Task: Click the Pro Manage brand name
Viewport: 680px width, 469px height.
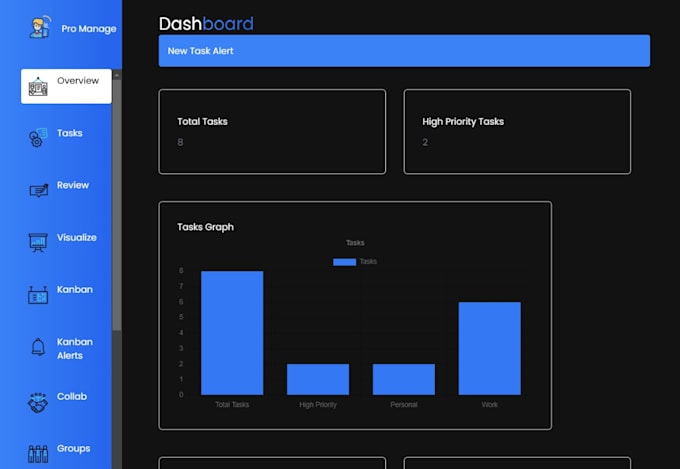Action: (88, 29)
